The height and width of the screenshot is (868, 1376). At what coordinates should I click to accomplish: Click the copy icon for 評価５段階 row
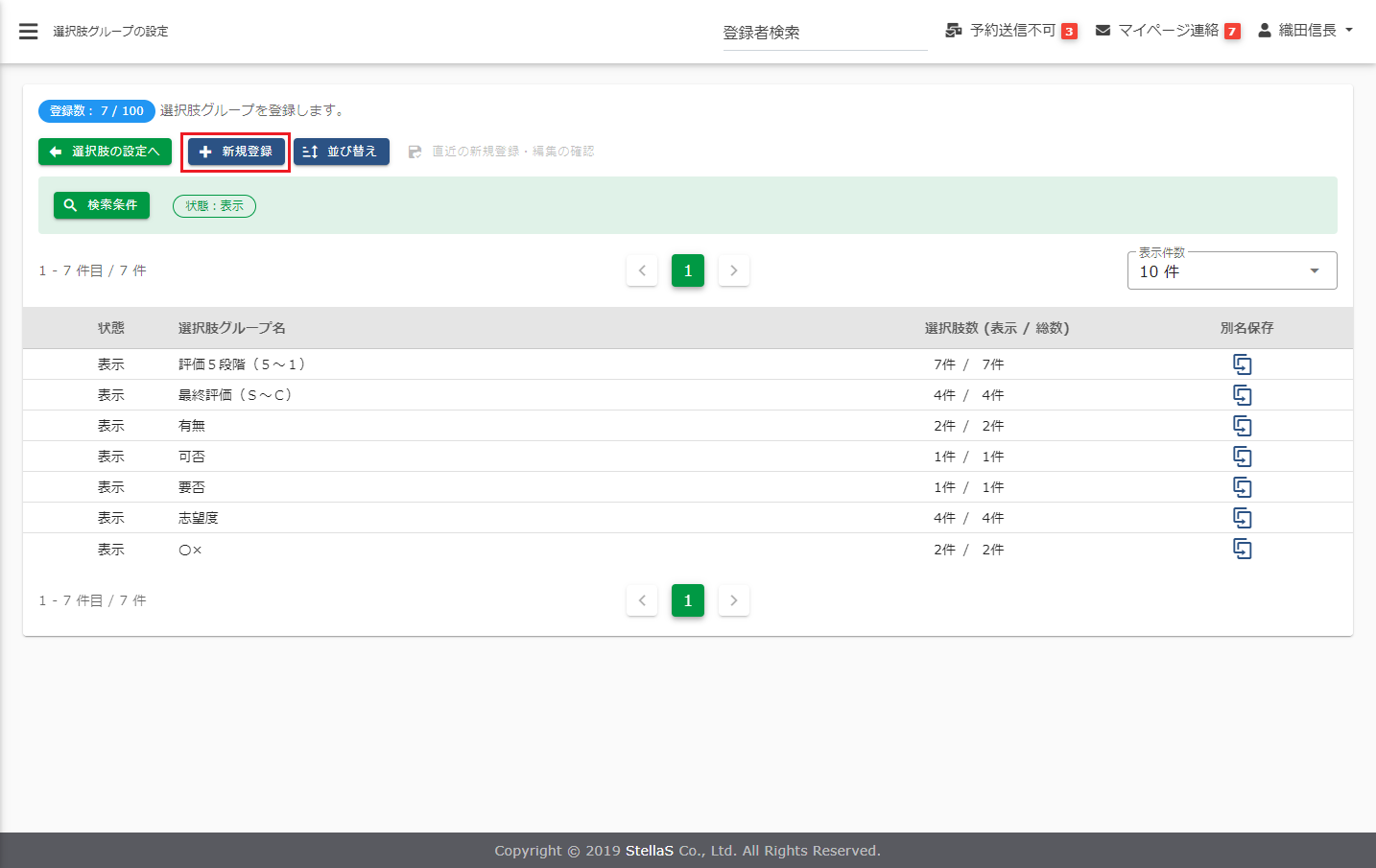click(1242, 364)
